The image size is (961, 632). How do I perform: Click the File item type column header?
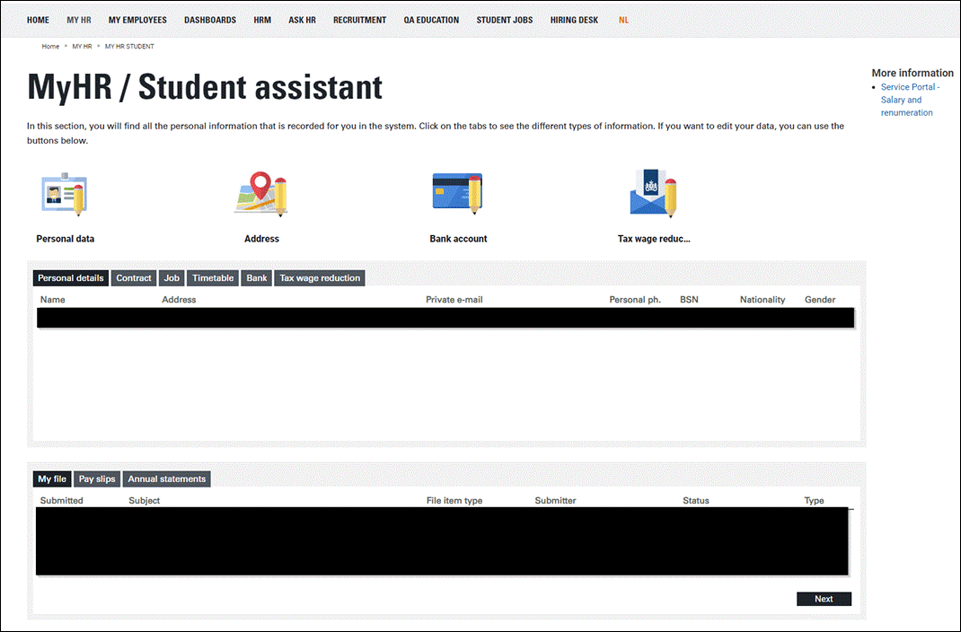click(454, 501)
